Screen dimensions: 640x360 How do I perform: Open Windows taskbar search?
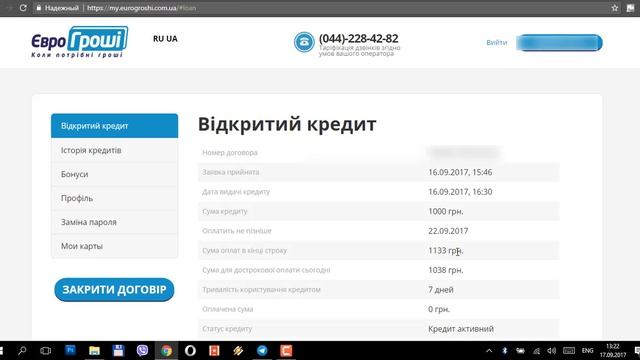[22, 351]
